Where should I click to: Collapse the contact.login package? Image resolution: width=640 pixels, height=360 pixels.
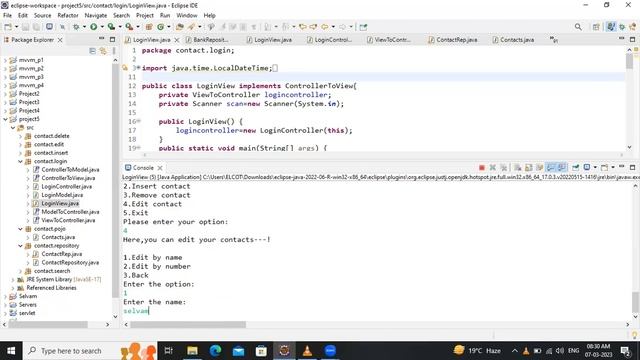[20, 161]
